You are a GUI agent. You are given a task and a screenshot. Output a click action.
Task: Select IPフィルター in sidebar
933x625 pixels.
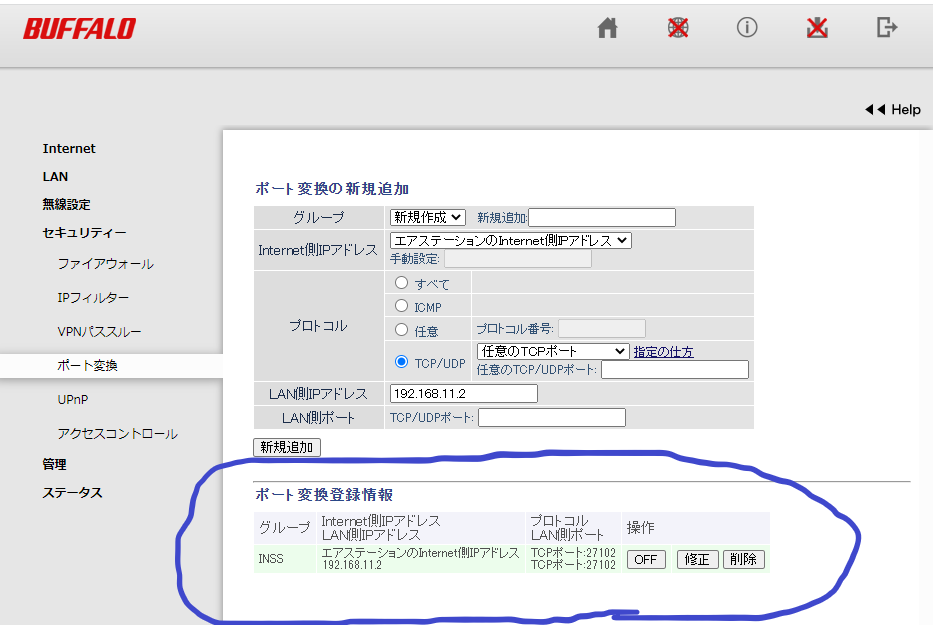pyautogui.click(x=93, y=298)
